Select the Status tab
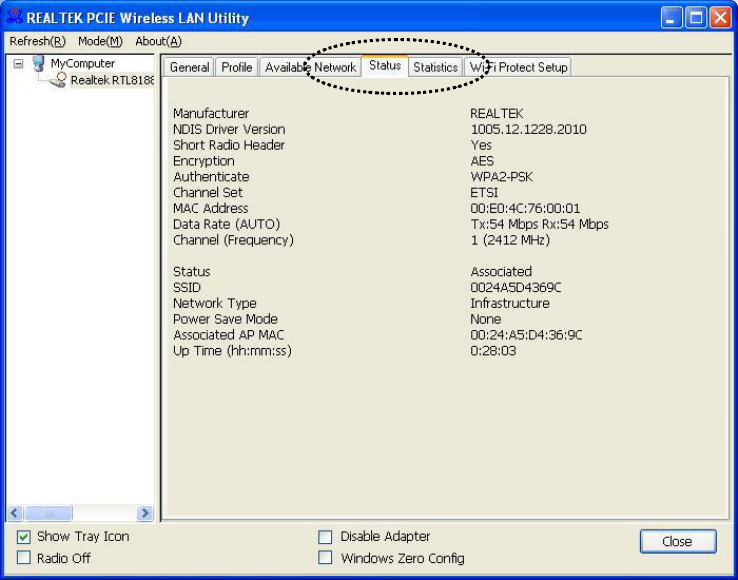 [385, 65]
